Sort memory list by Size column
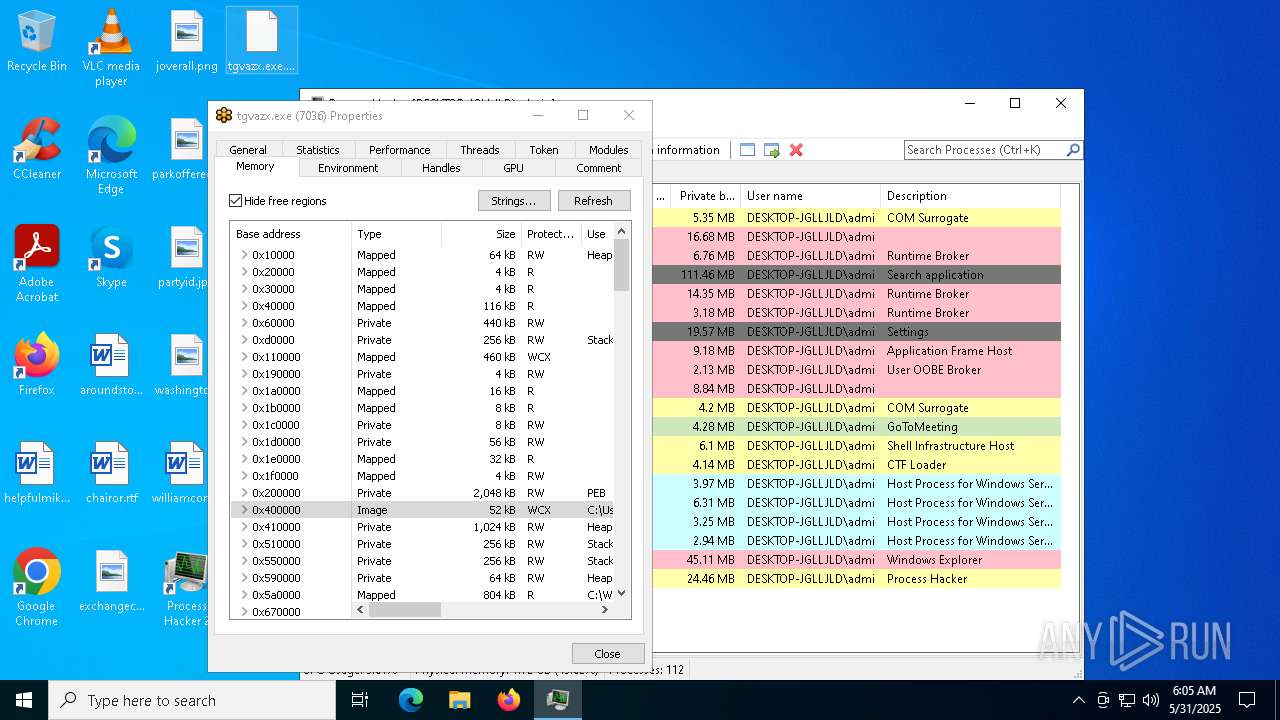The image size is (1280, 720). point(481,234)
